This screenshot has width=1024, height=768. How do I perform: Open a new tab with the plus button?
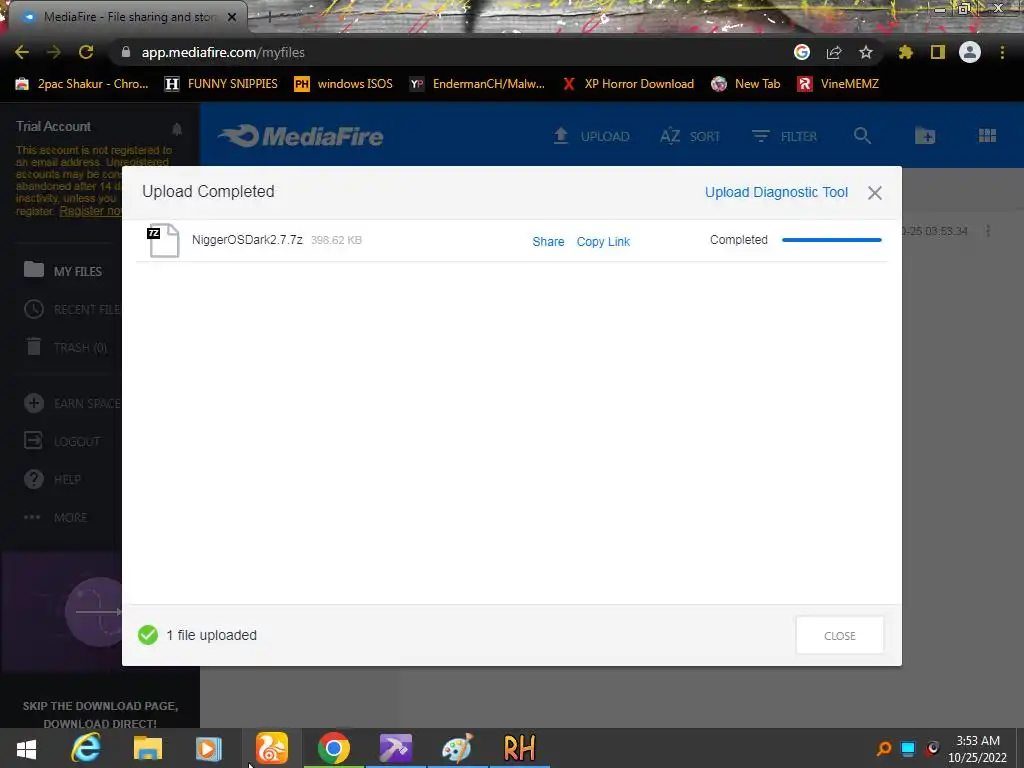click(269, 17)
